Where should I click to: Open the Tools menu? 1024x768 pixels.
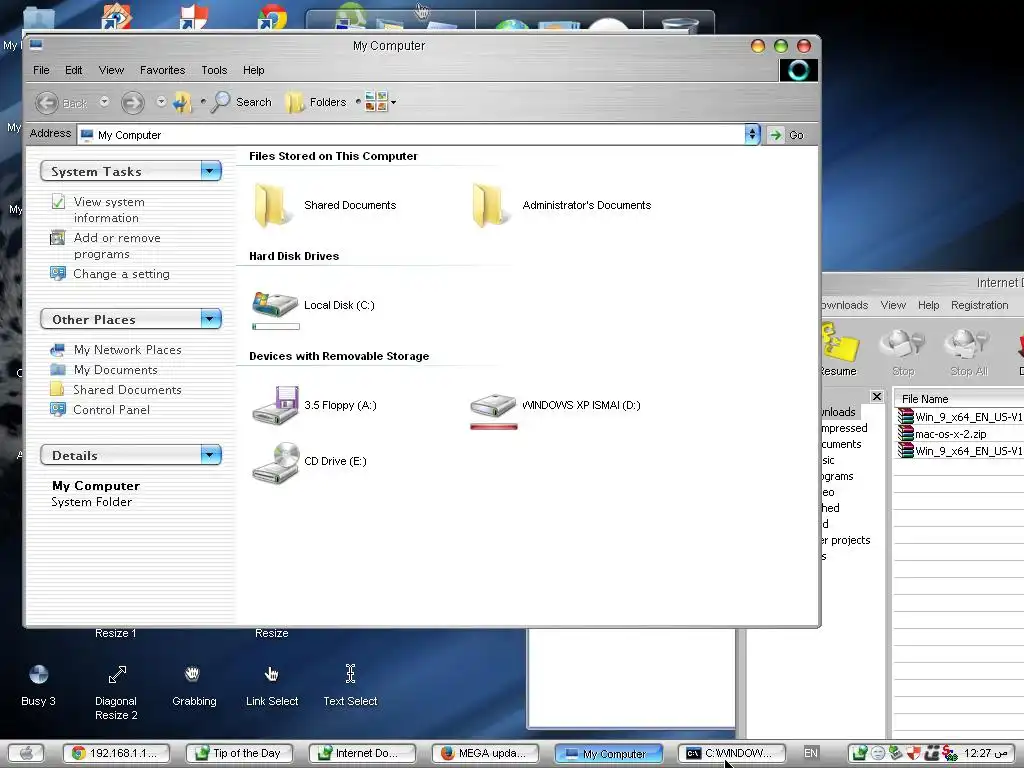tap(214, 70)
